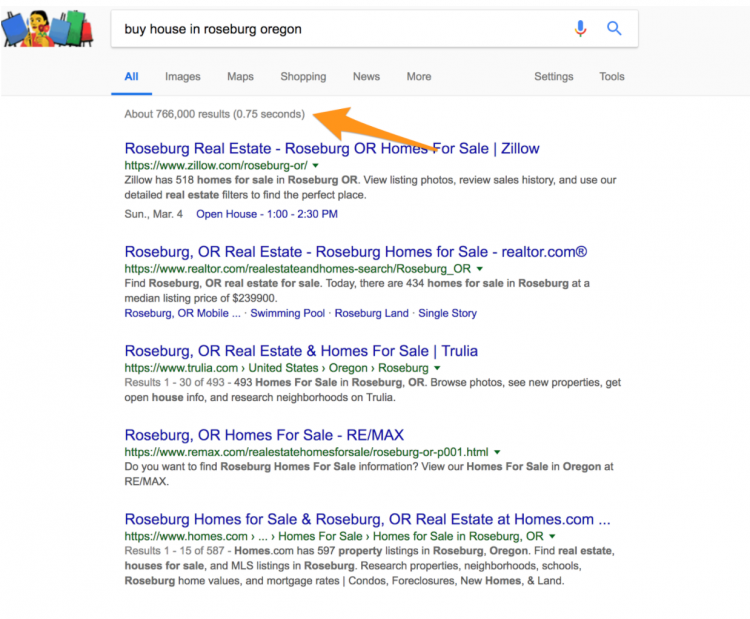Image resolution: width=750 pixels, height=619 pixels.
Task: Click the Google doodle logo
Action: [x=47, y=29]
